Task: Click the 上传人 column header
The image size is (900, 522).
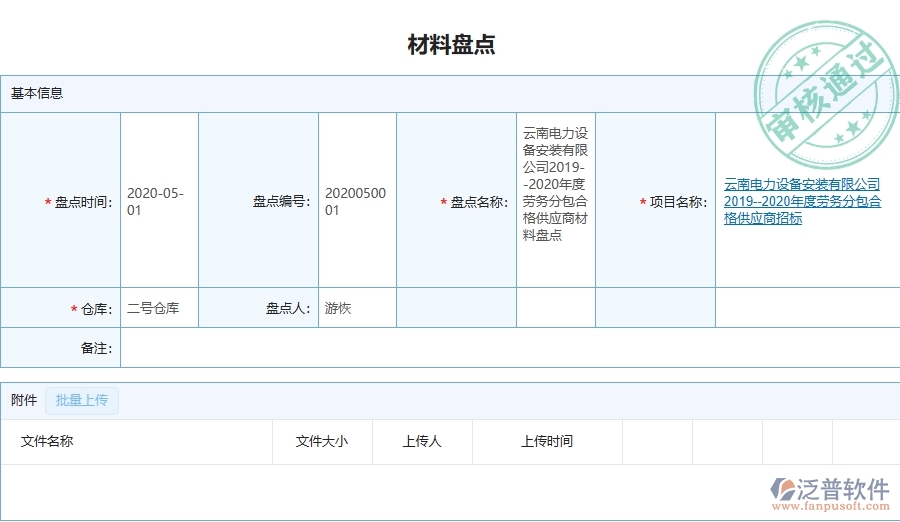Action: pos(422,441)
